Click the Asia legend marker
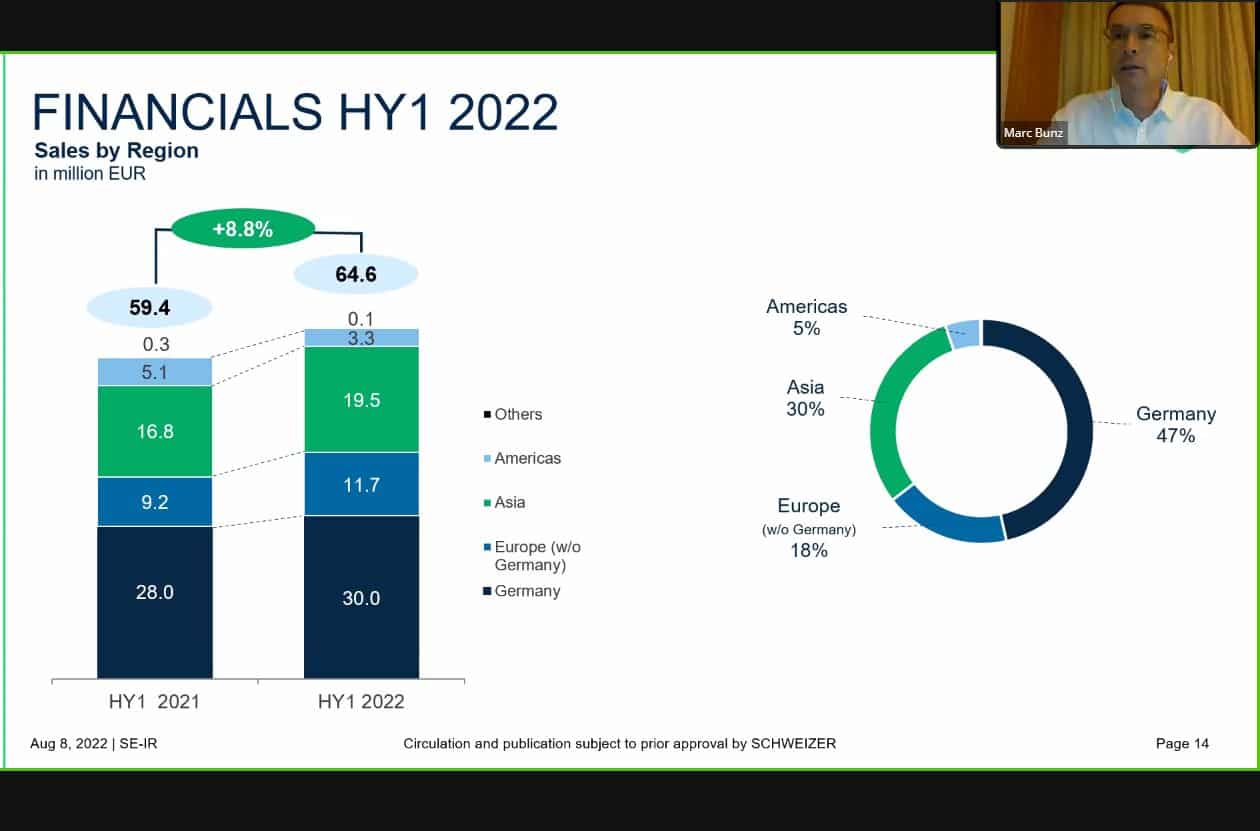The image size is (1260, 831). (487, 502)
